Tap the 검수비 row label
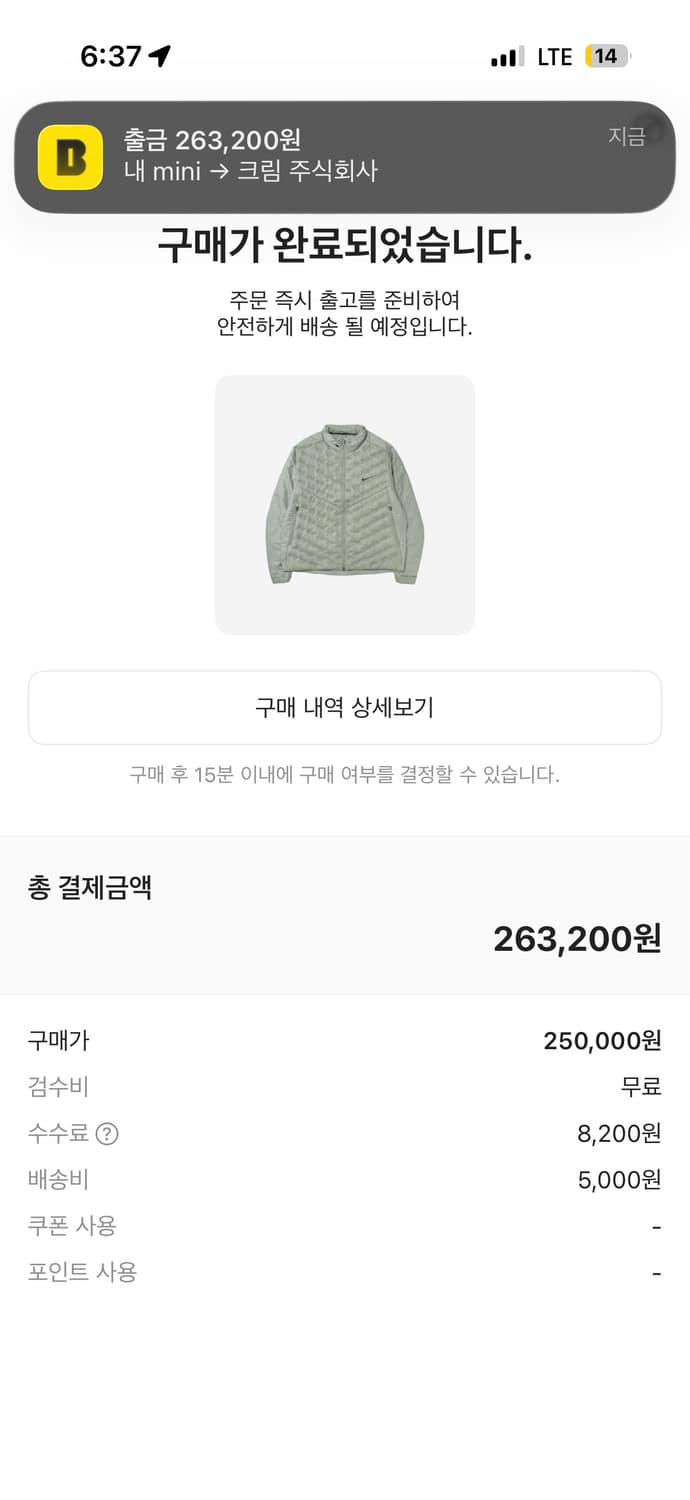This screenshot has height=1500, width=690. coord(58,1087)
